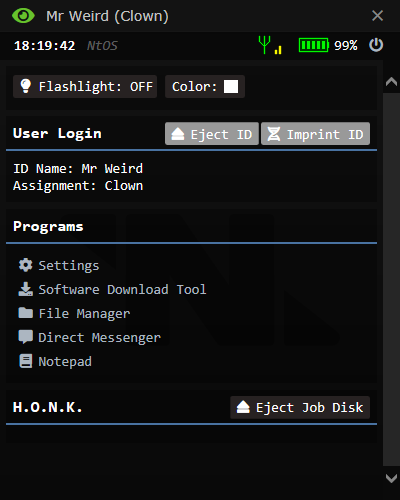Click the scrollbar up arrow
This screenshot has height=500, width=400.
click(391, 82)
